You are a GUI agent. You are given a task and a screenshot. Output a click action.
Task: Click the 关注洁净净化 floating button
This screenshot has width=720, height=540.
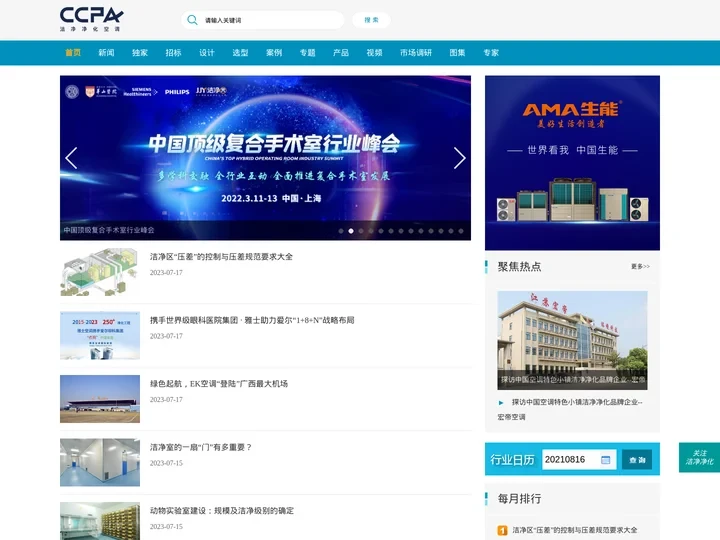(x=699, y=457)
